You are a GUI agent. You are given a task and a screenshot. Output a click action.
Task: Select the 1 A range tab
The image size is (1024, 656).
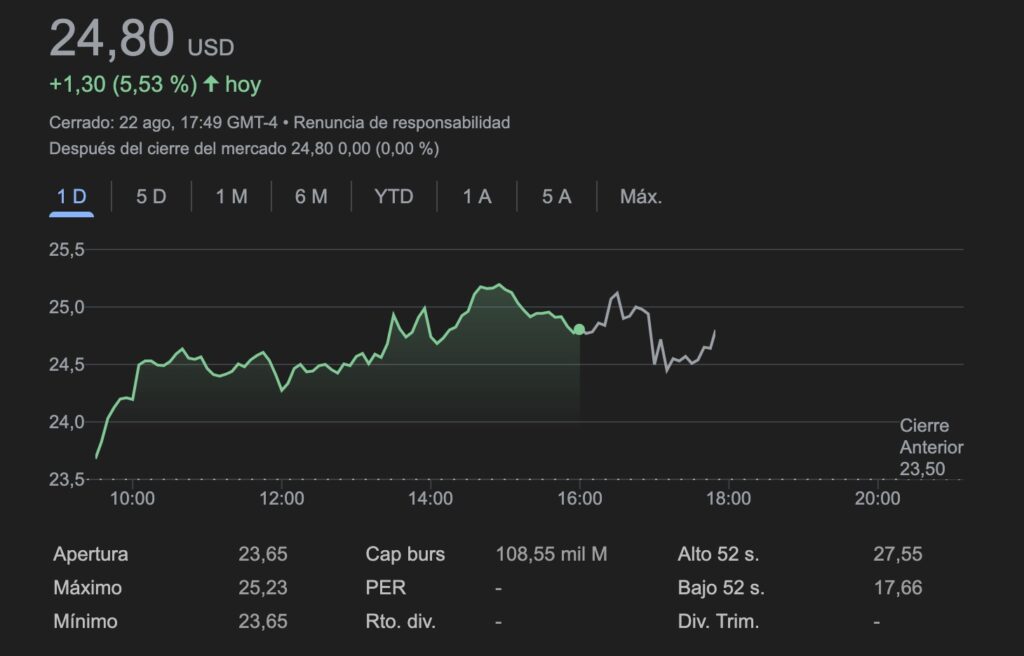coord(477,197)
